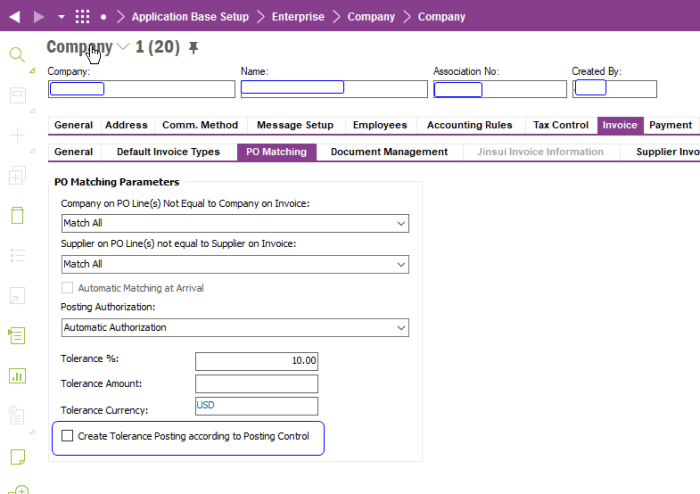Click the clock list icon in sidebar
The height and width of the screenshot is (494, 700).
point(17,415)
